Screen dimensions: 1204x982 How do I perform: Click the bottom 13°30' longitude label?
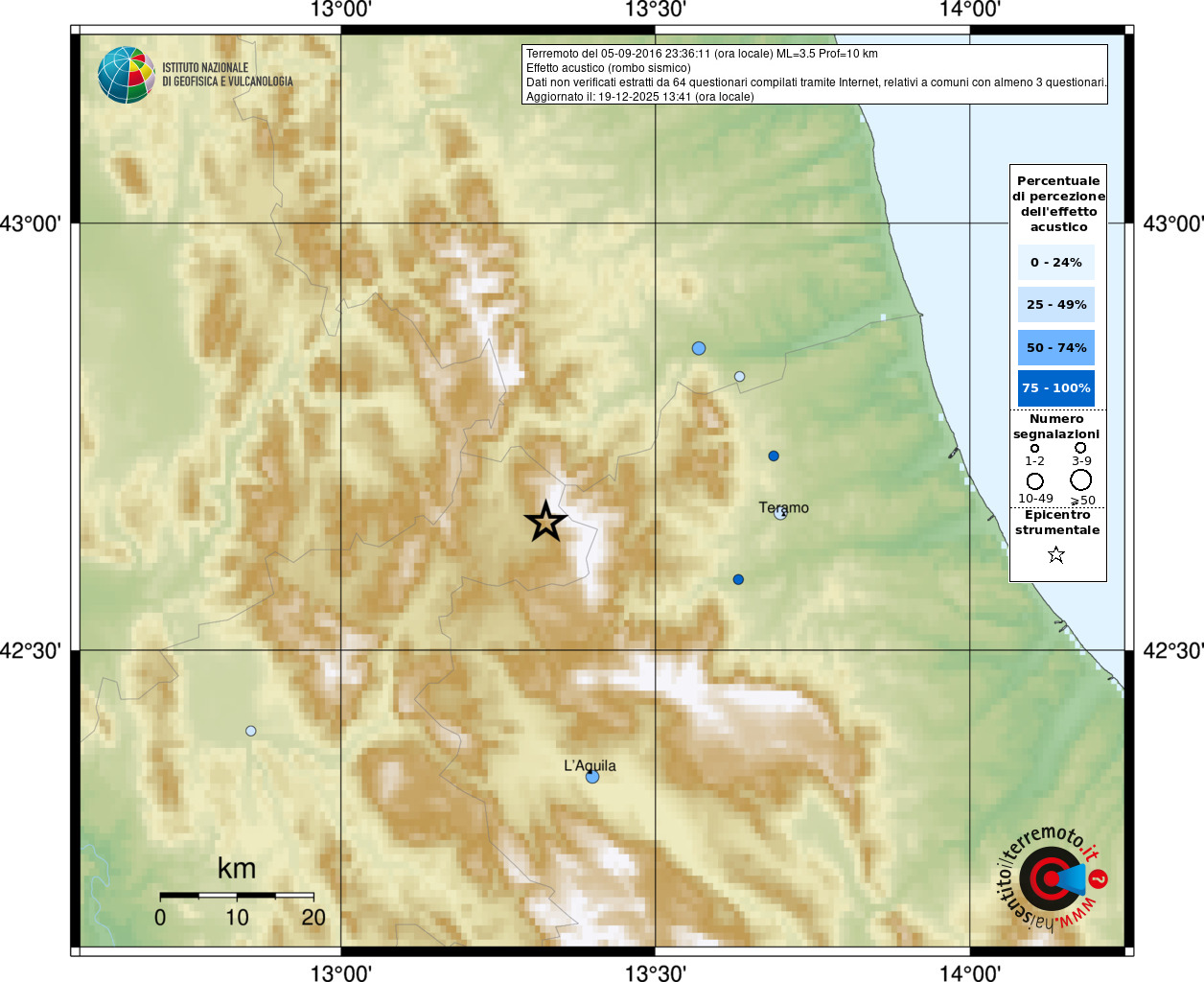(x=656, y=972)
